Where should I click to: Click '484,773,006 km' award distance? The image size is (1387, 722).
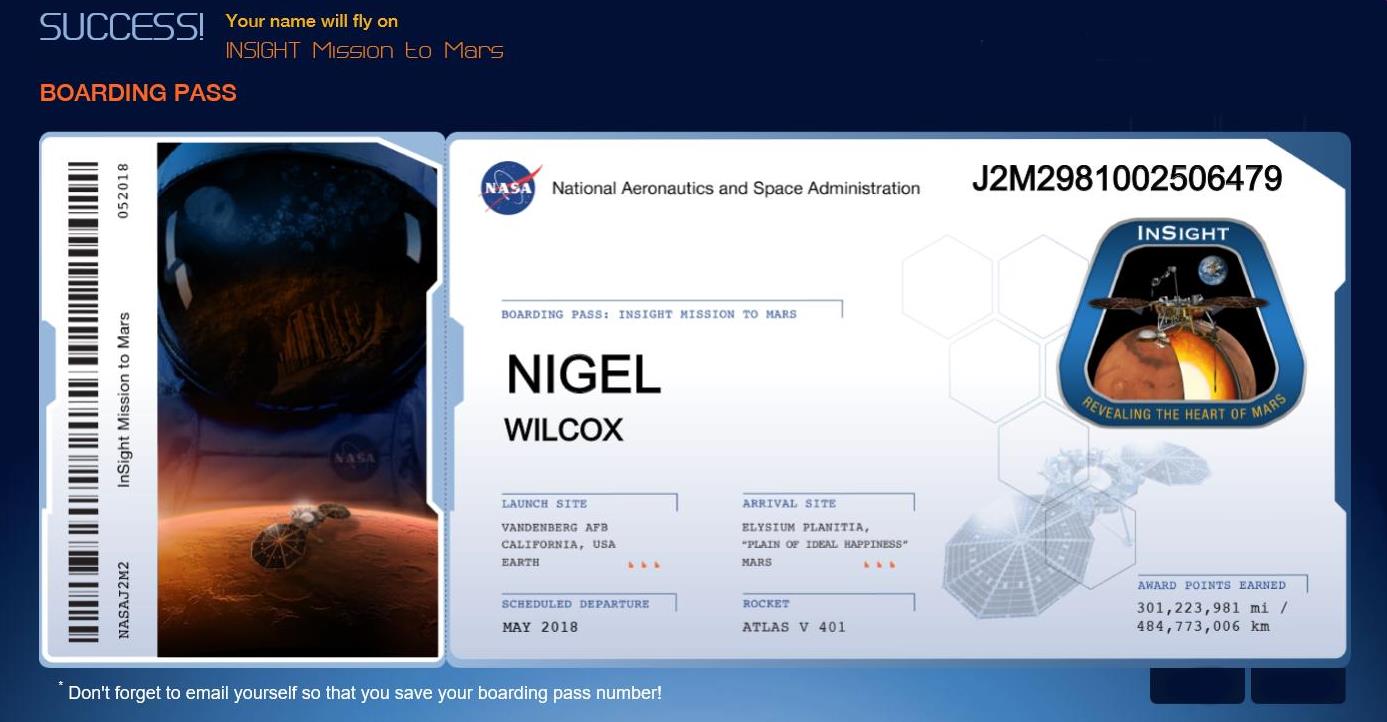1203,626
